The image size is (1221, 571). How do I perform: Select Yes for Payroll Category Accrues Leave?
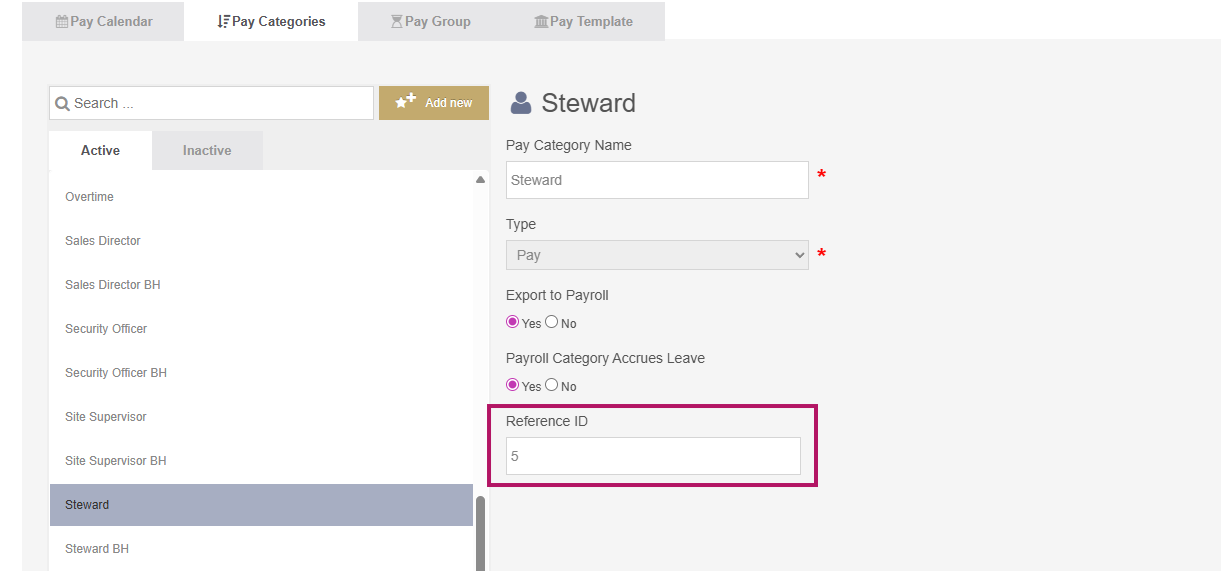tap(513, 385)
